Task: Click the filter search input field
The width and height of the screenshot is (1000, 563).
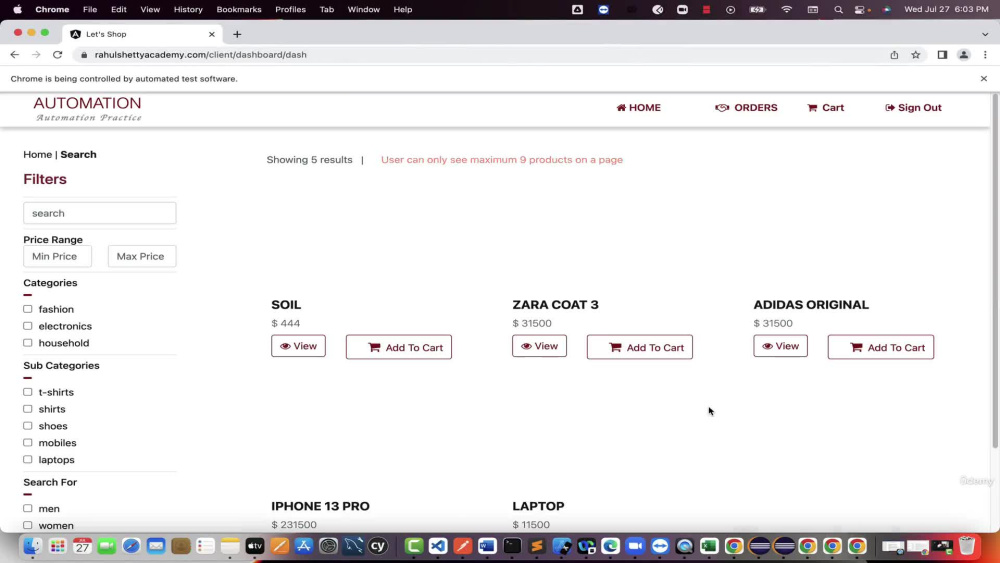Action: (99, 213)
